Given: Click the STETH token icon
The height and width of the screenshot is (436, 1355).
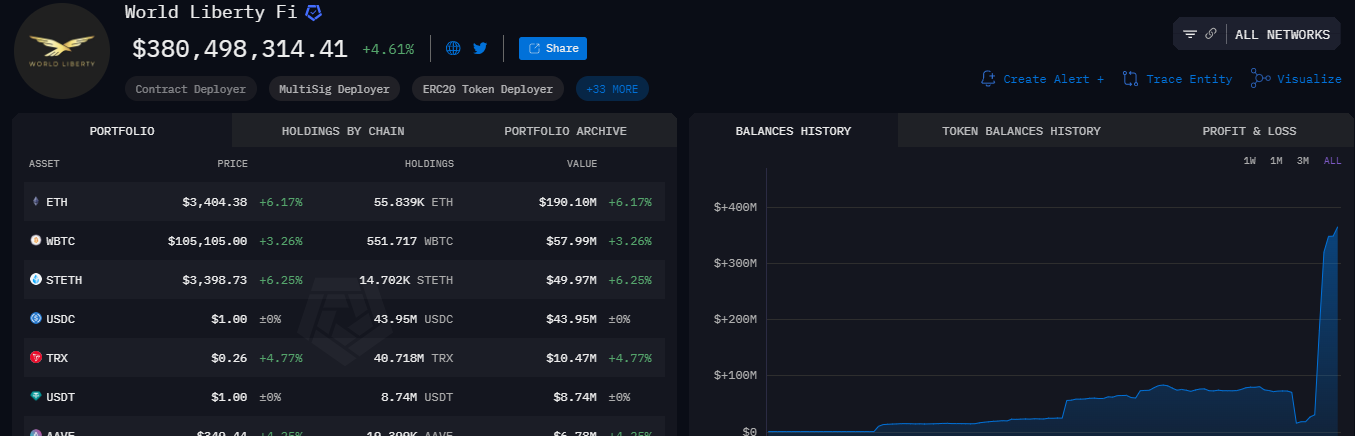Looking at the screenshot, I should tap(36, 280).
